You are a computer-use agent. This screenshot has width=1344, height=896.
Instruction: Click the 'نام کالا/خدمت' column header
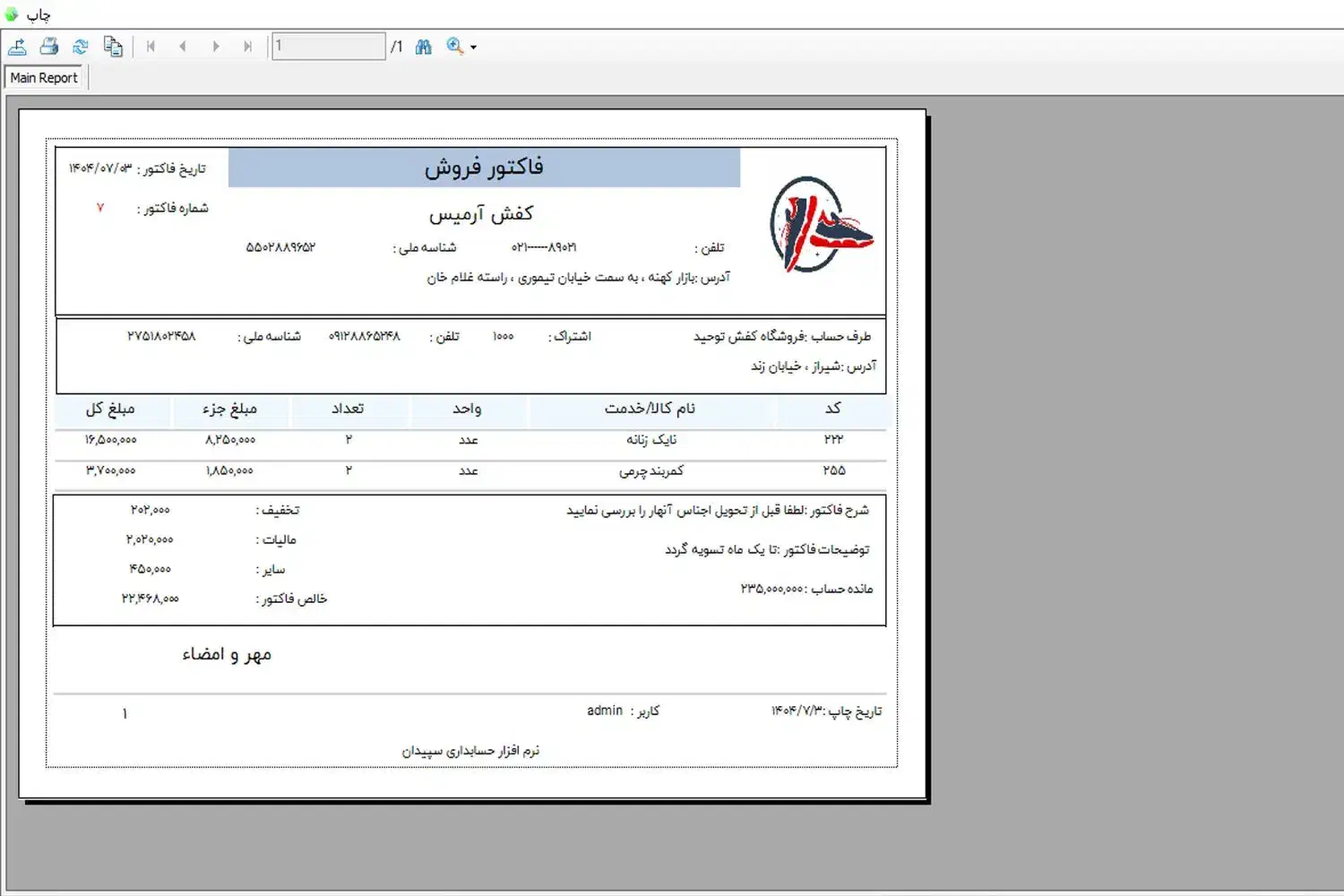click(650, 409)
